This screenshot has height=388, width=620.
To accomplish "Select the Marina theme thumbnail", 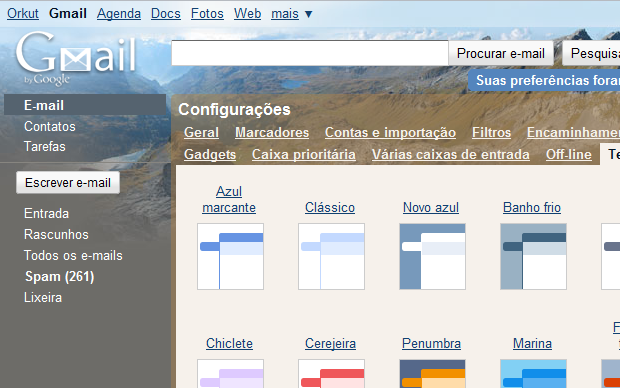I will pos(533,374).
